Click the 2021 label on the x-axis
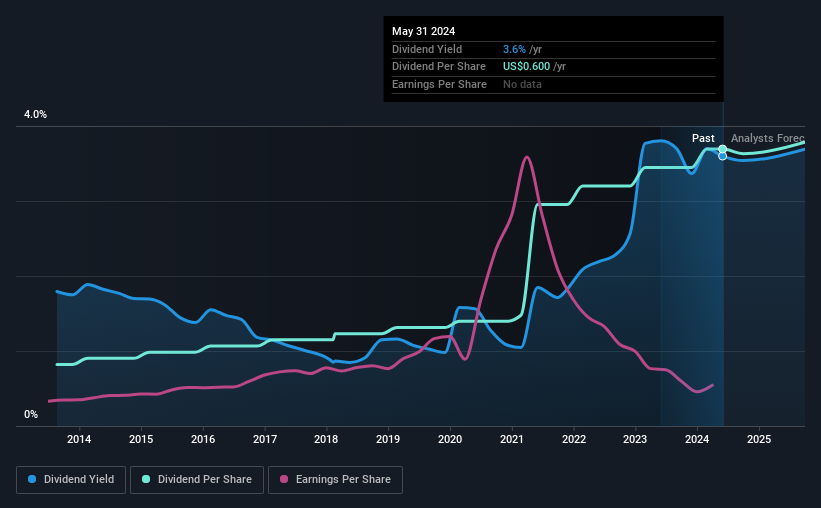 point(512,439)
